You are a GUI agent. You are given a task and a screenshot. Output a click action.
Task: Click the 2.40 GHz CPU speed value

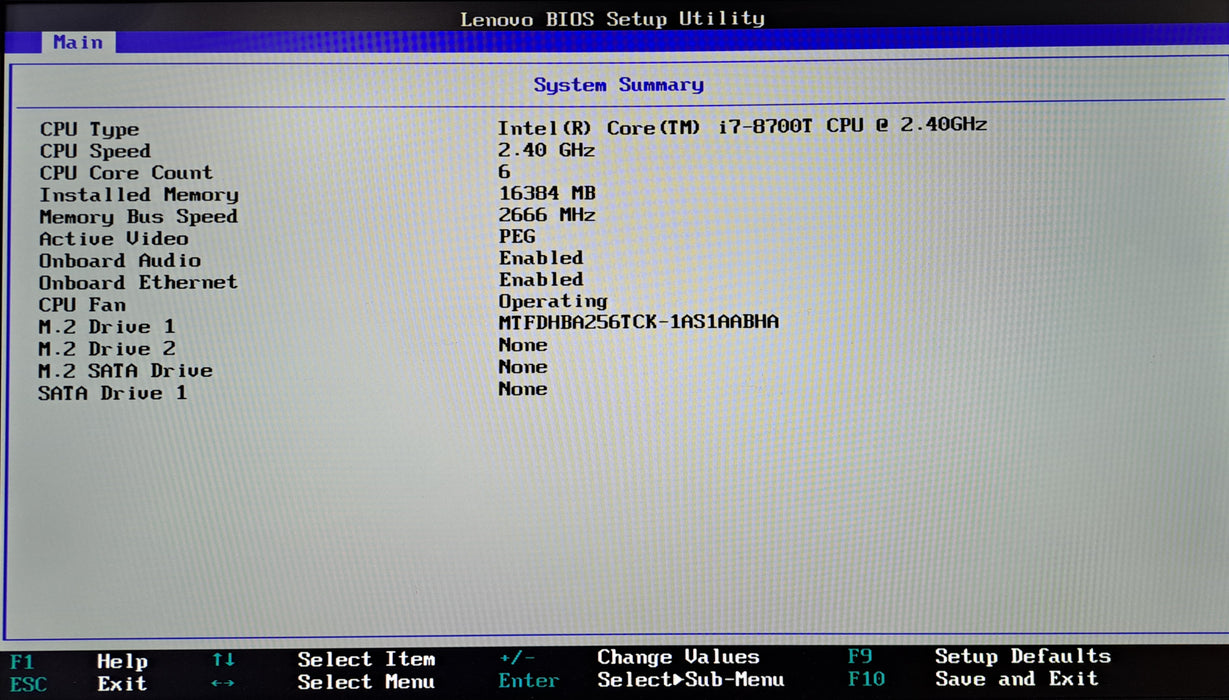point(546,150)
